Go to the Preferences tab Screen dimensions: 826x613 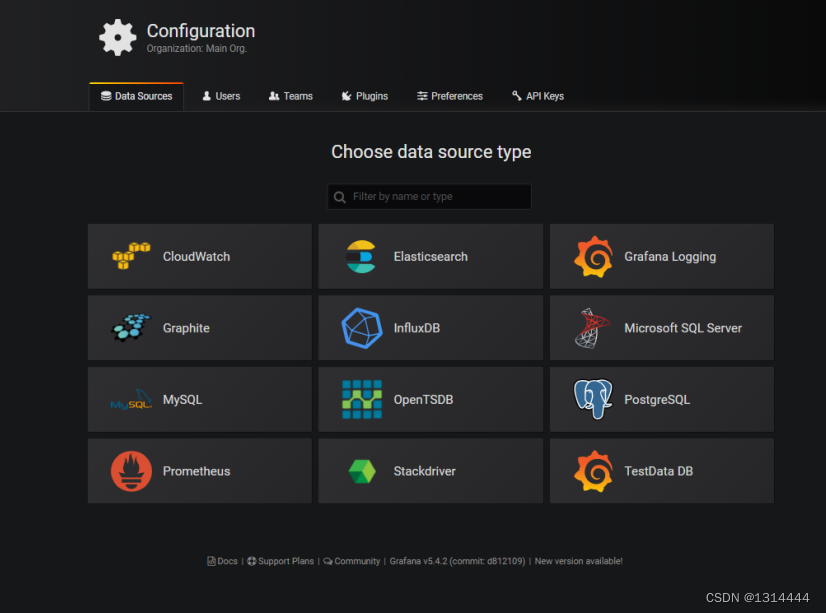[x=450, y=96]
